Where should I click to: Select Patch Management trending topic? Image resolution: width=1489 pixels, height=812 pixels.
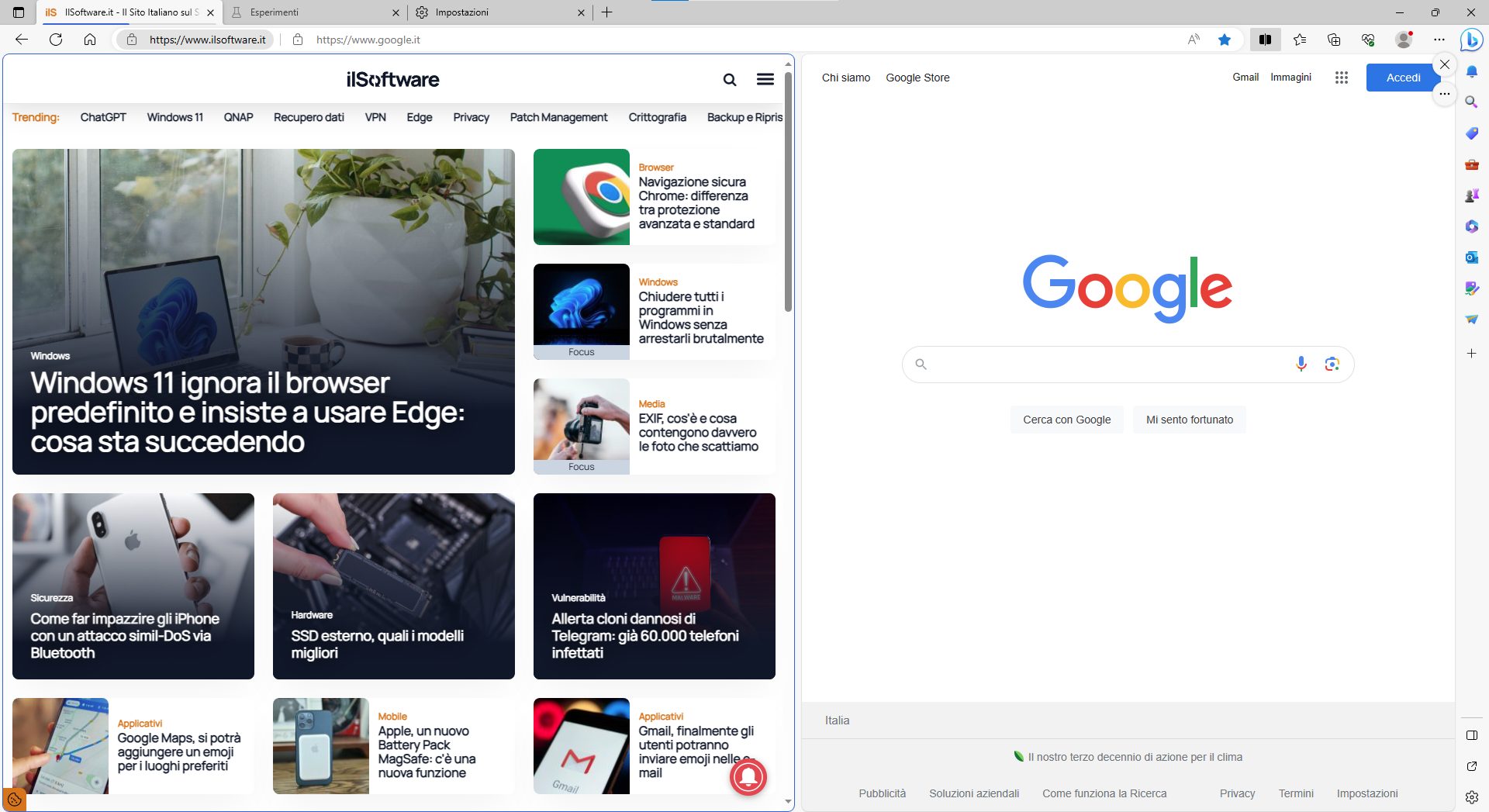click(558, 117)
